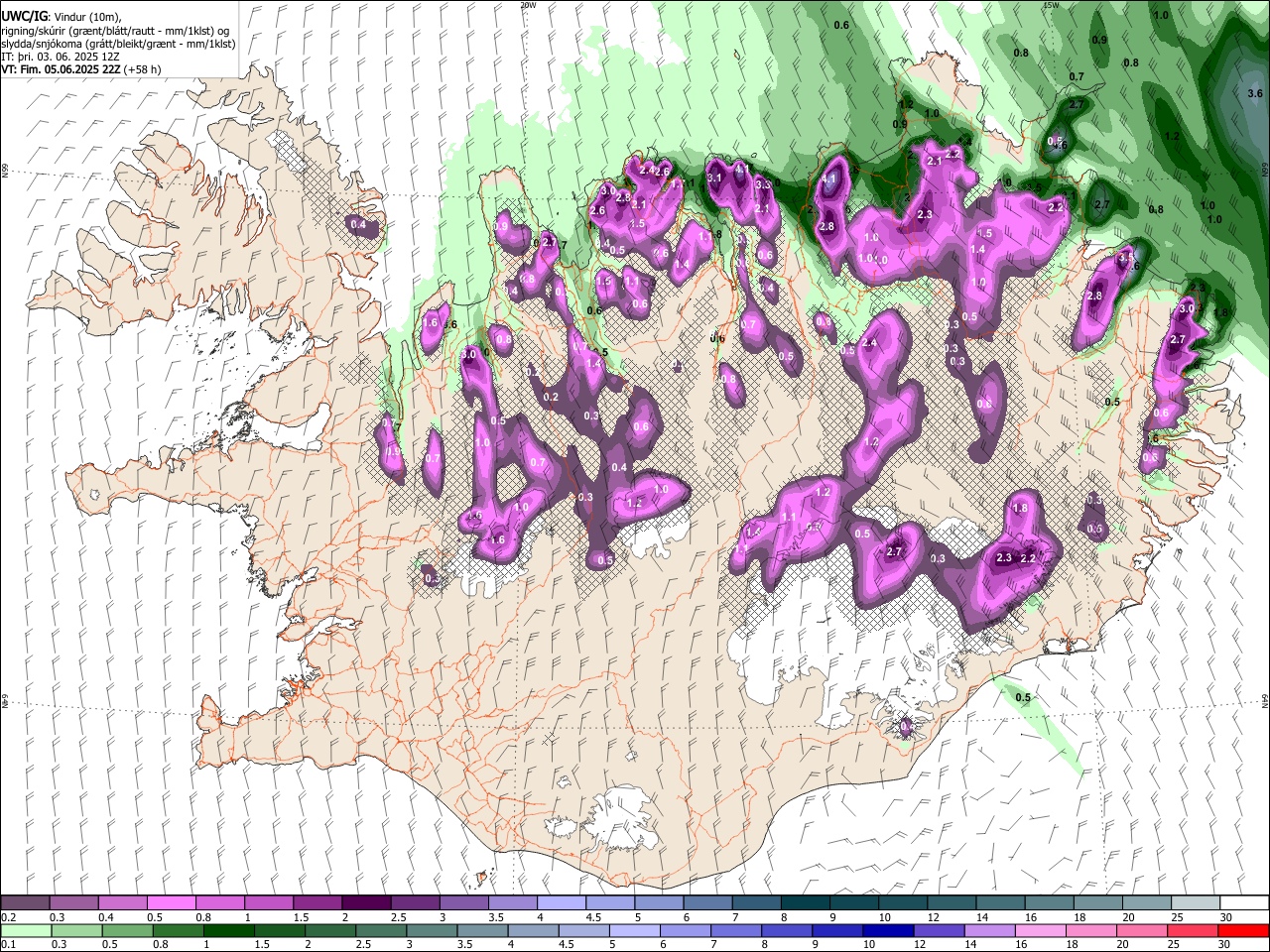Pick the steel blue 7–8 snow legend swatch

(756, 903)
